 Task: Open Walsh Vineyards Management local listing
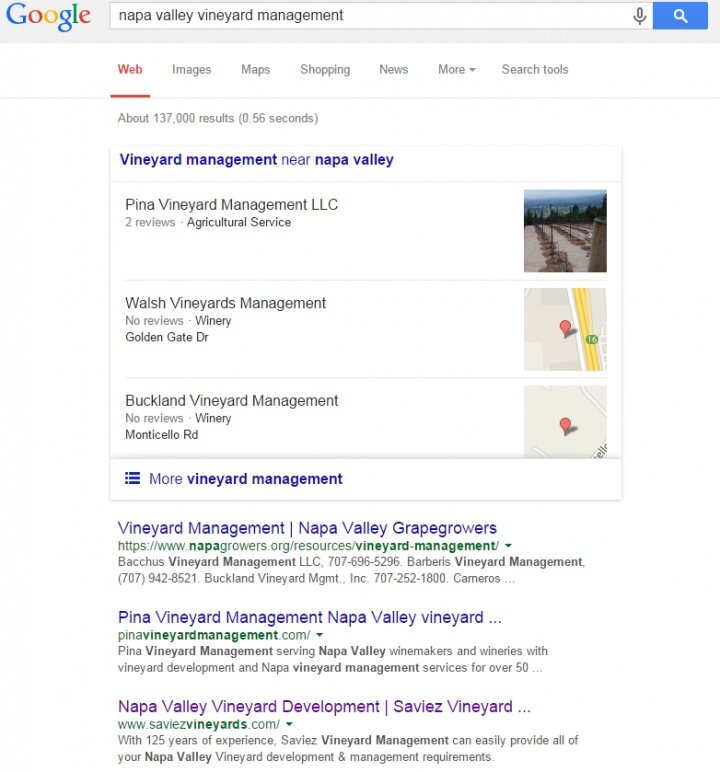[x=226, y=303]
